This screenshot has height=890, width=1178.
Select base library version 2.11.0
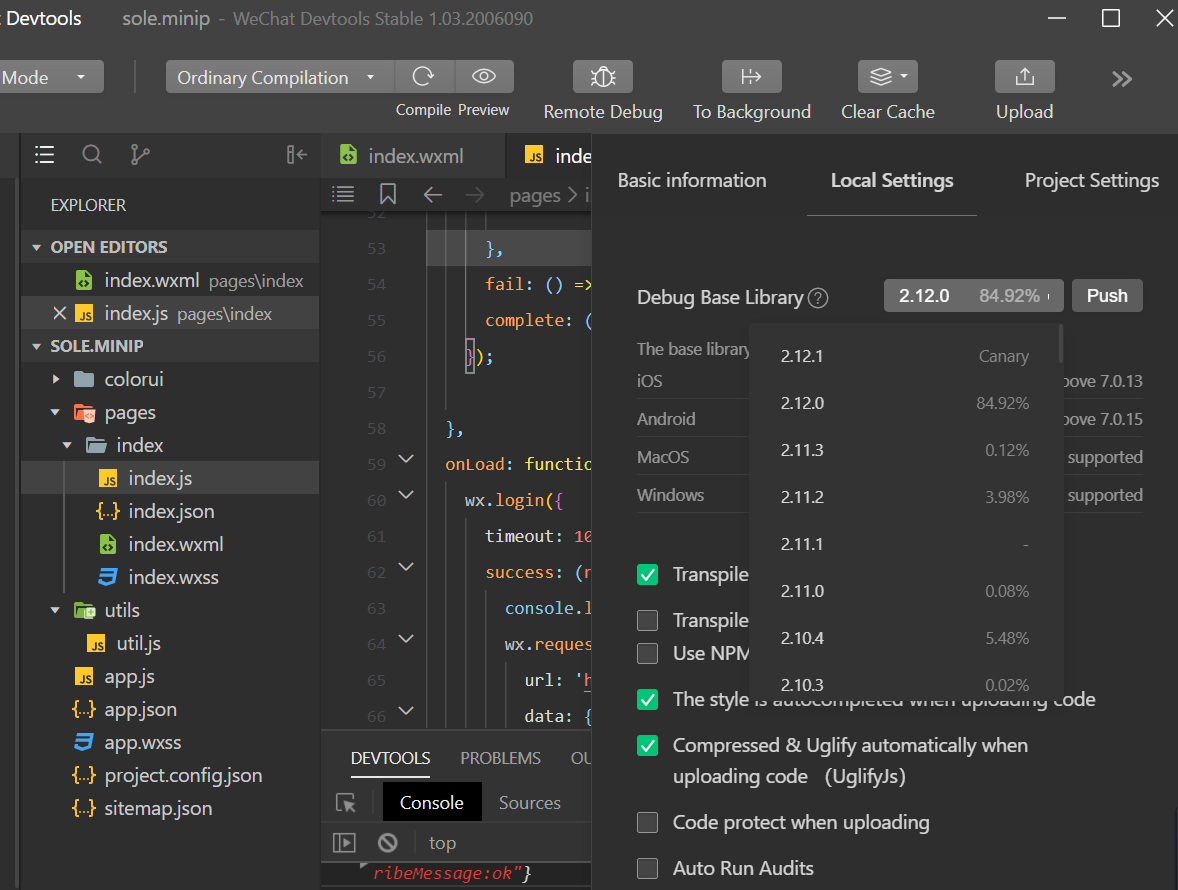click(x=905, y=591)
